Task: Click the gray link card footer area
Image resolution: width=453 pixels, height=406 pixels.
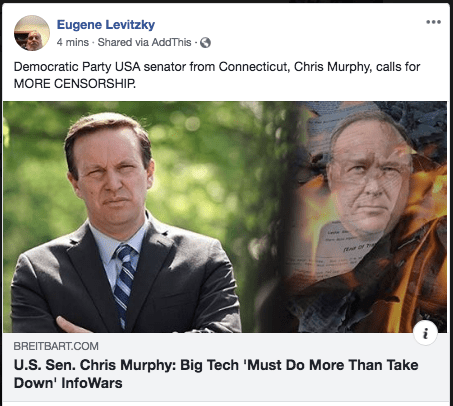Action: (x=225, y=367)
